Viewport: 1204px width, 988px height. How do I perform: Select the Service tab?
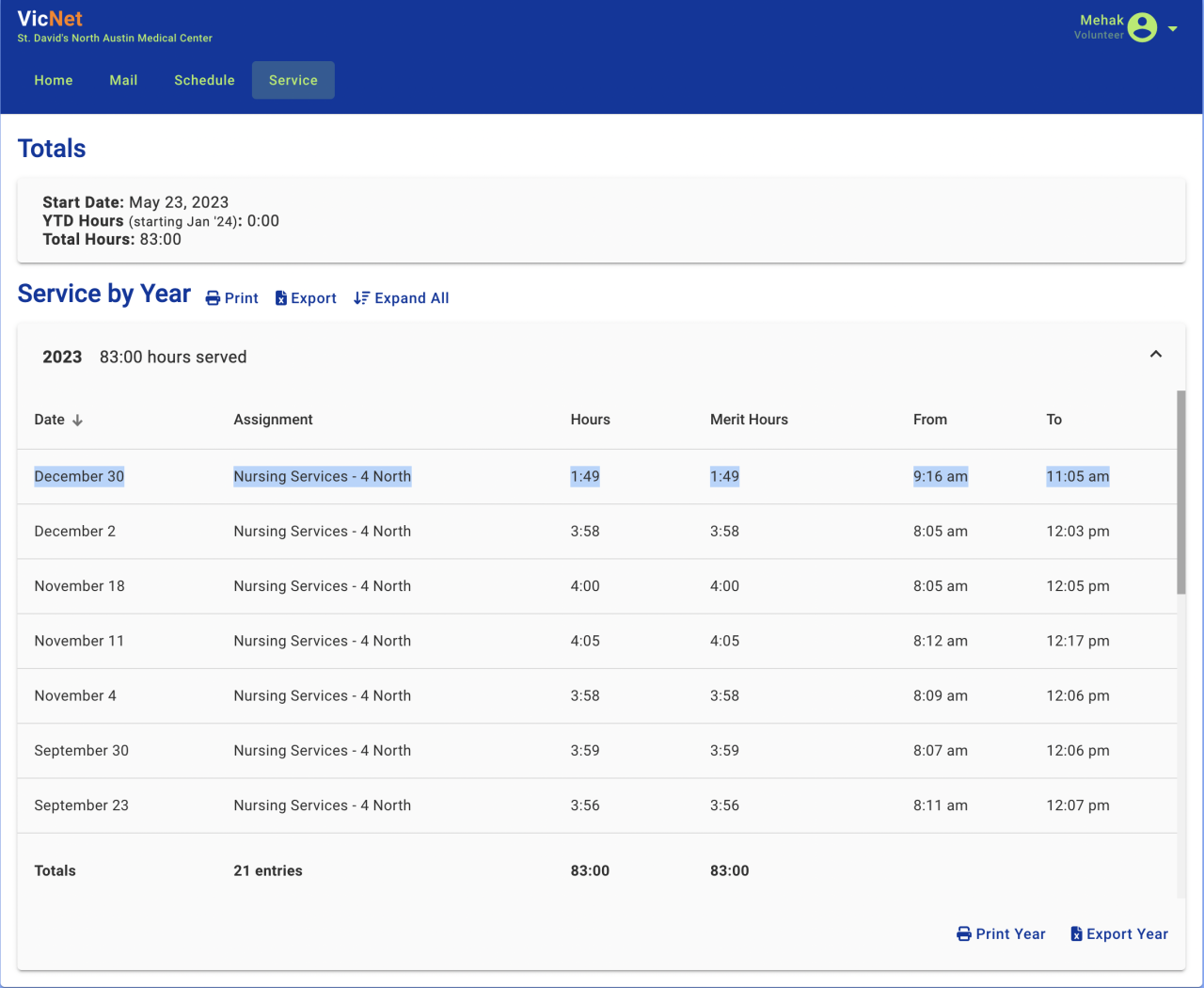293,81
